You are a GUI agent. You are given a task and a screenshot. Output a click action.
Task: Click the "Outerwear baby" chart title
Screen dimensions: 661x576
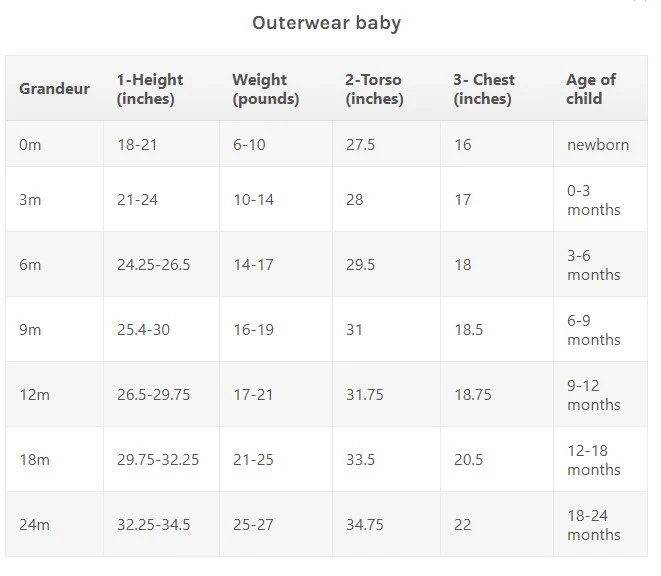click(x=326, y=23)
